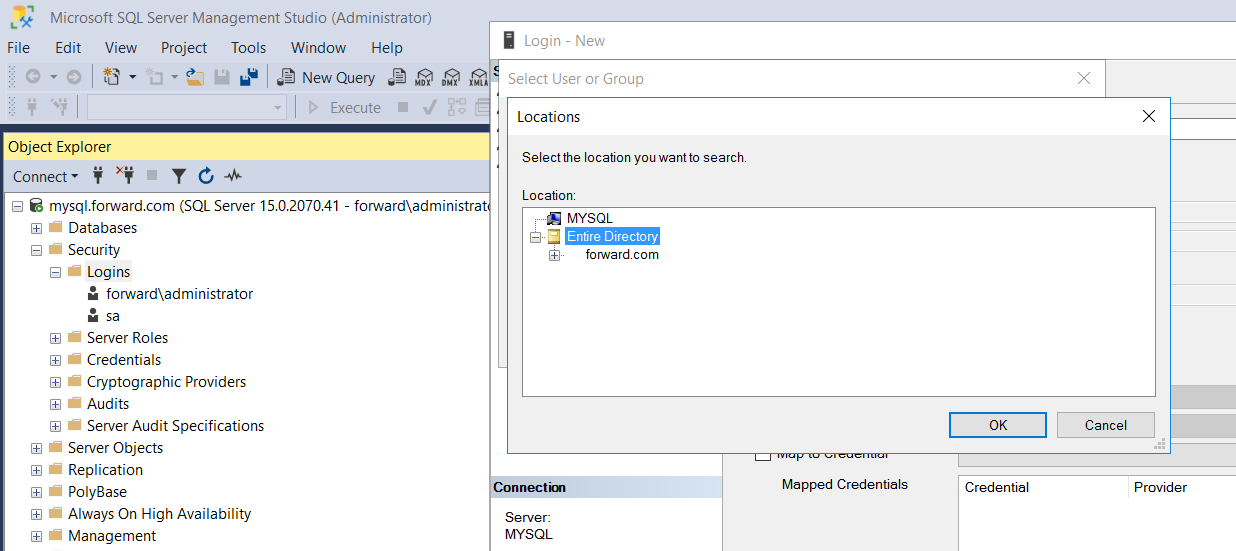Select the Server Objects node

click(x=115, y=448)
